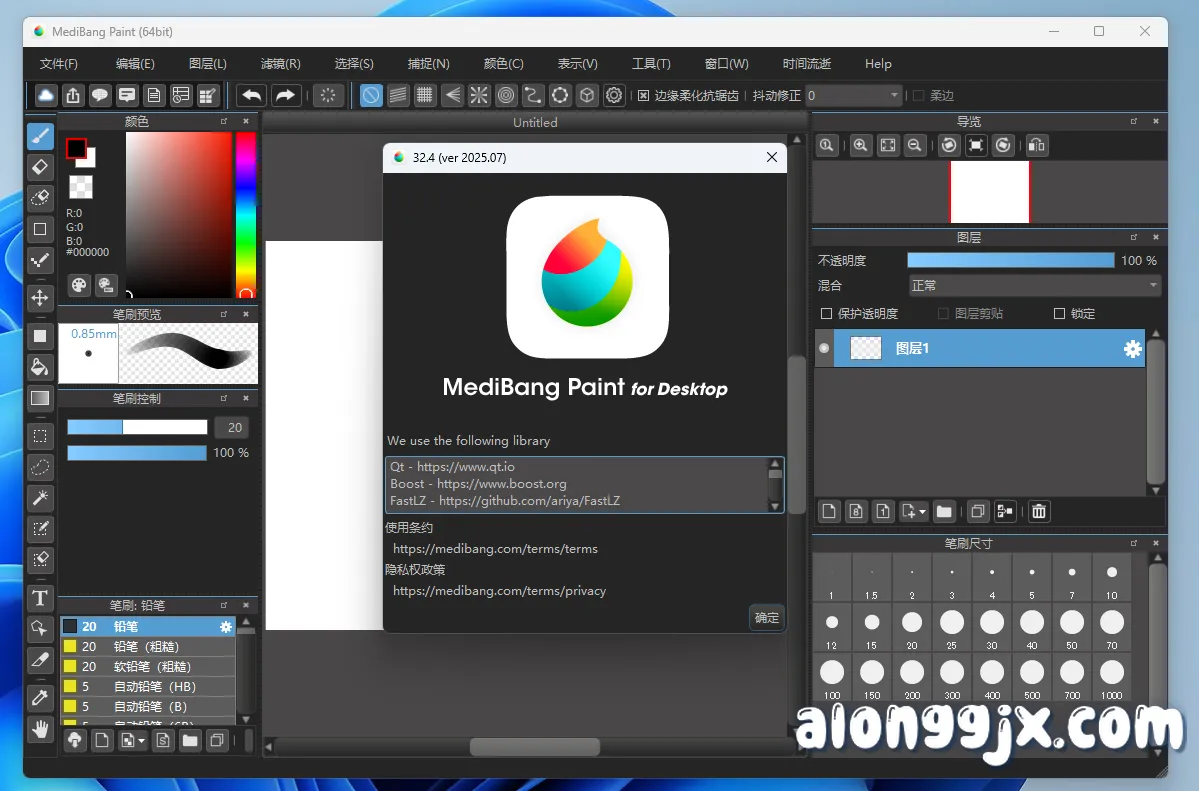
Task: Open the brush settings gear in top toolbar
Action: pyautogui.click(x=614, y=95)
